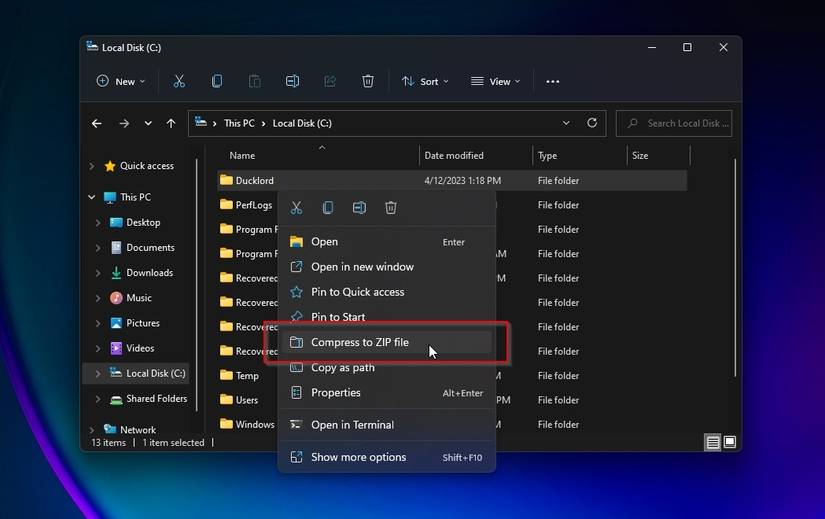
Task: Select Videos in the sidebar
Action: tap(140, 348)
